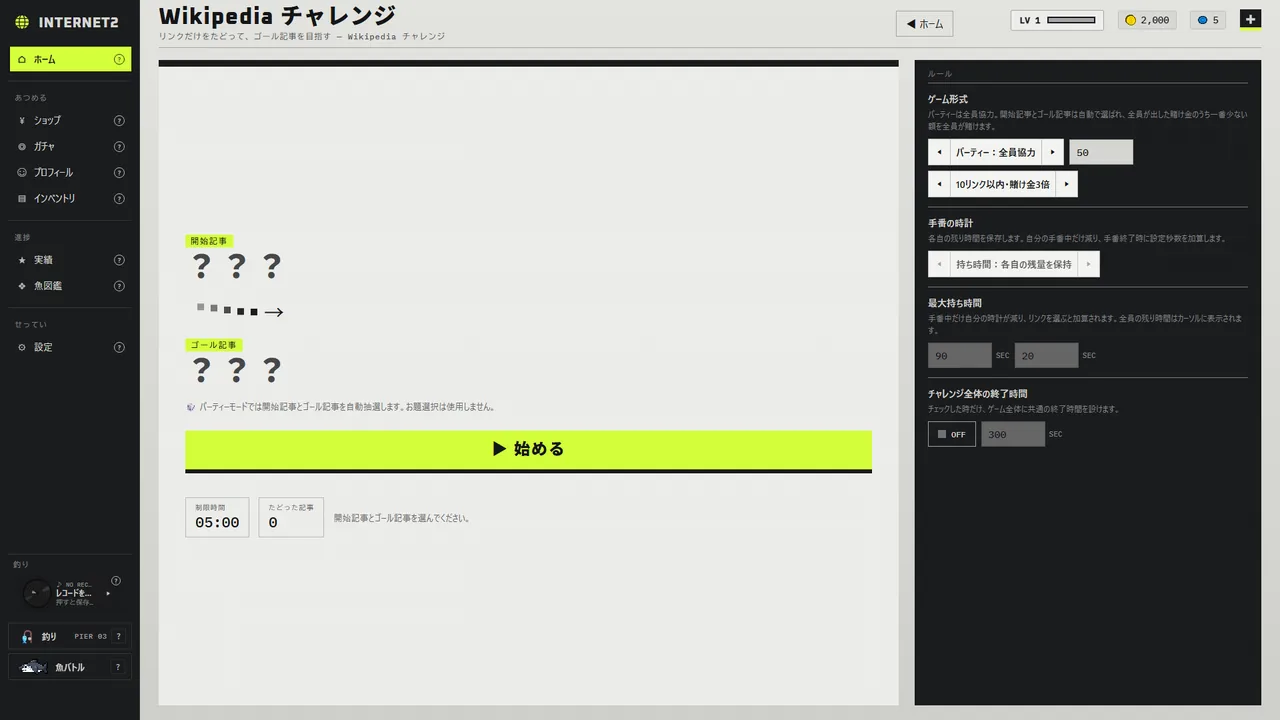Open help for 実績 menu item
The height and width of the screenshot is (720, 1280).
pos(119,260)
